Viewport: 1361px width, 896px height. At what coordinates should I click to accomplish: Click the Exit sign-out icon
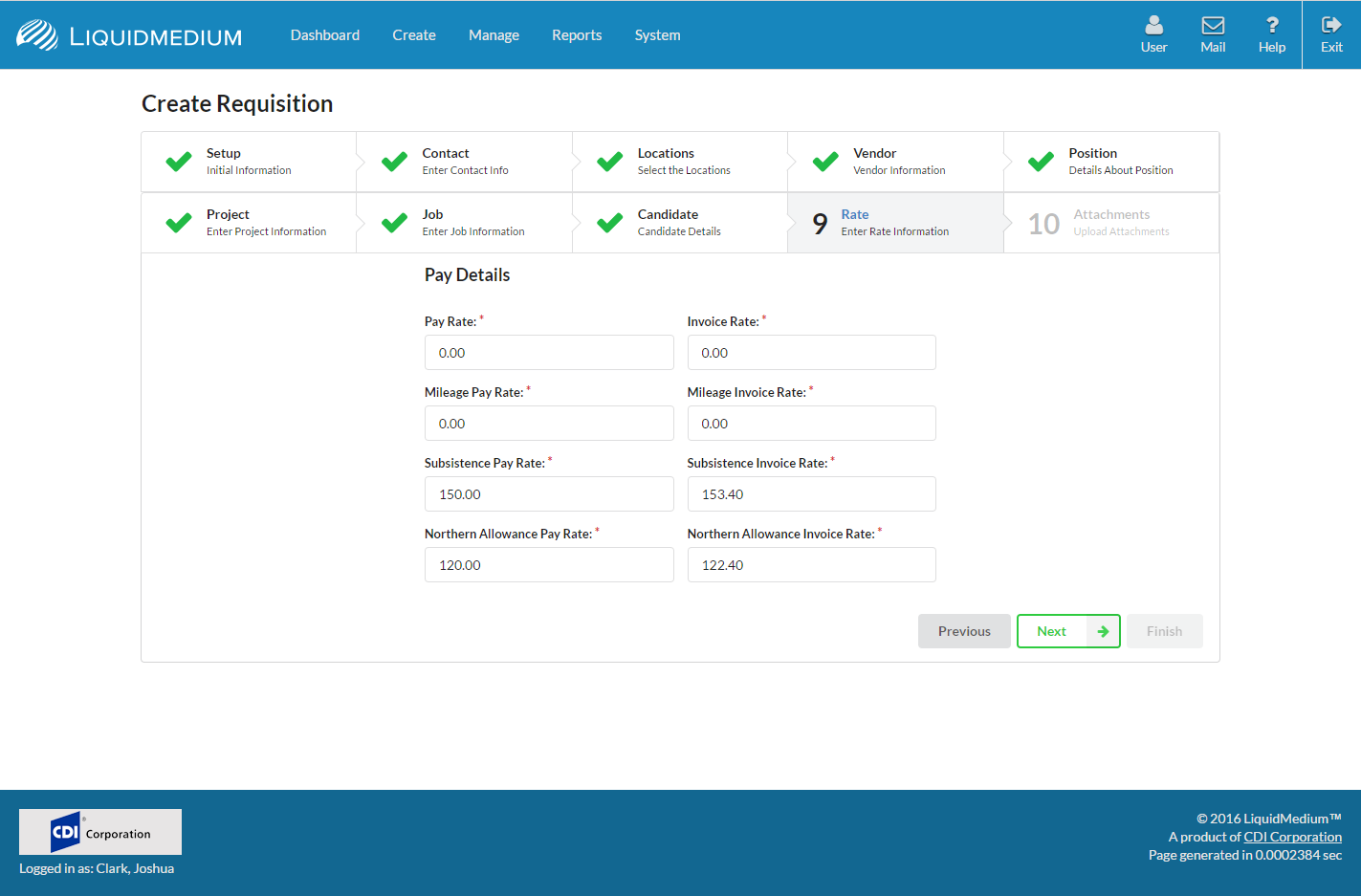(1331, 26)
